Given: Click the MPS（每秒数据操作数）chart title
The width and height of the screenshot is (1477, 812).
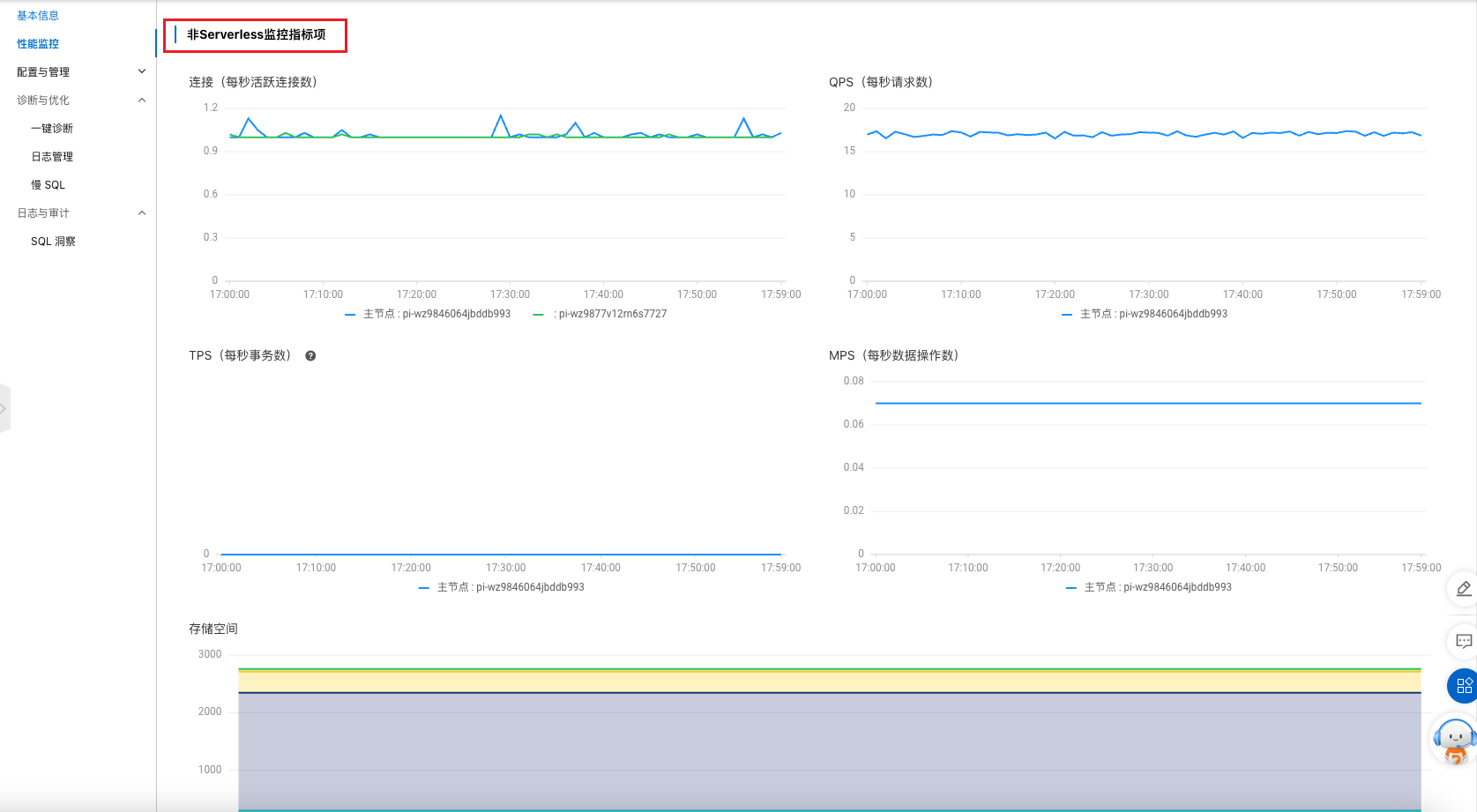Looking at the screenshot, I should tap(894, 355).
